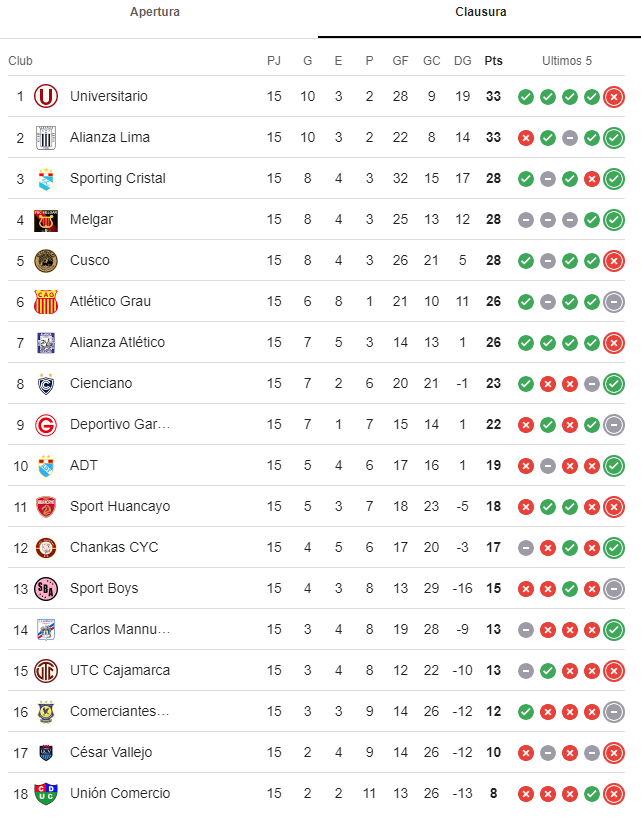
Task: Click the Cusco team badge
Action: click(46, 261)
